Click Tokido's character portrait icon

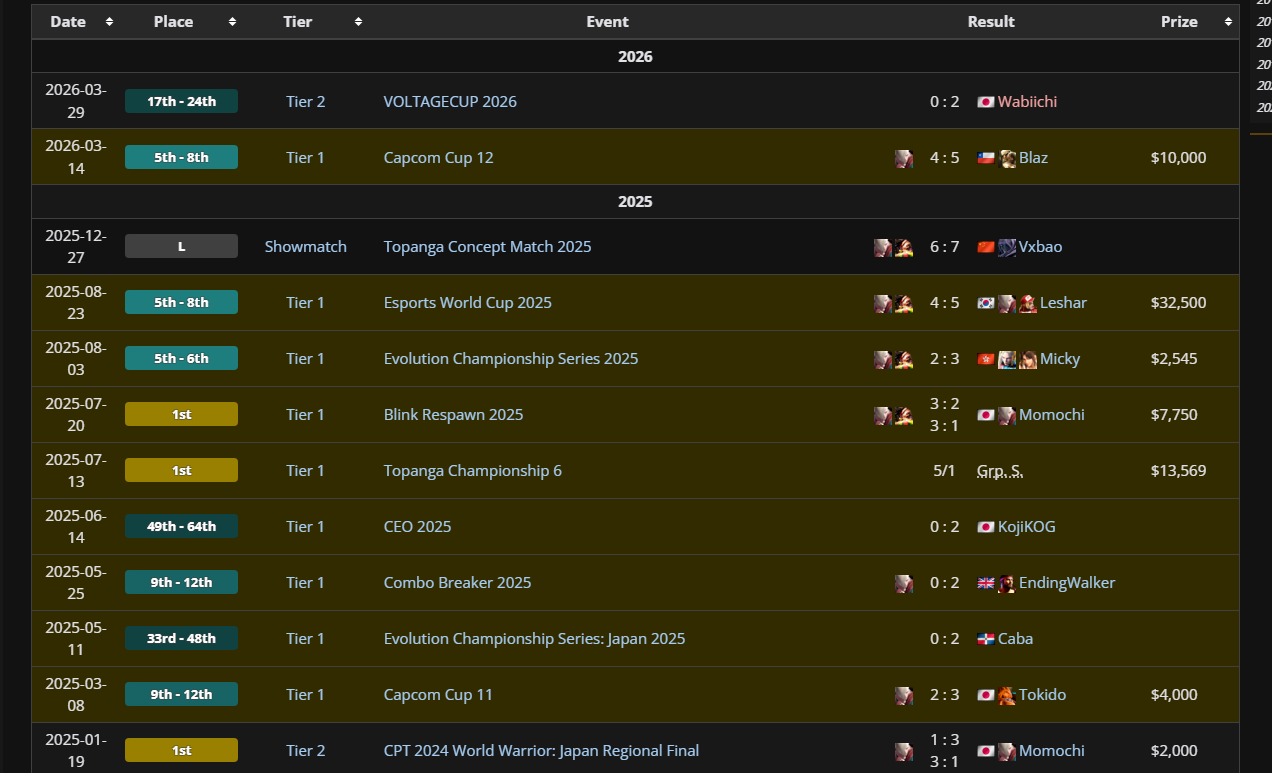[x=1007, y=695]
